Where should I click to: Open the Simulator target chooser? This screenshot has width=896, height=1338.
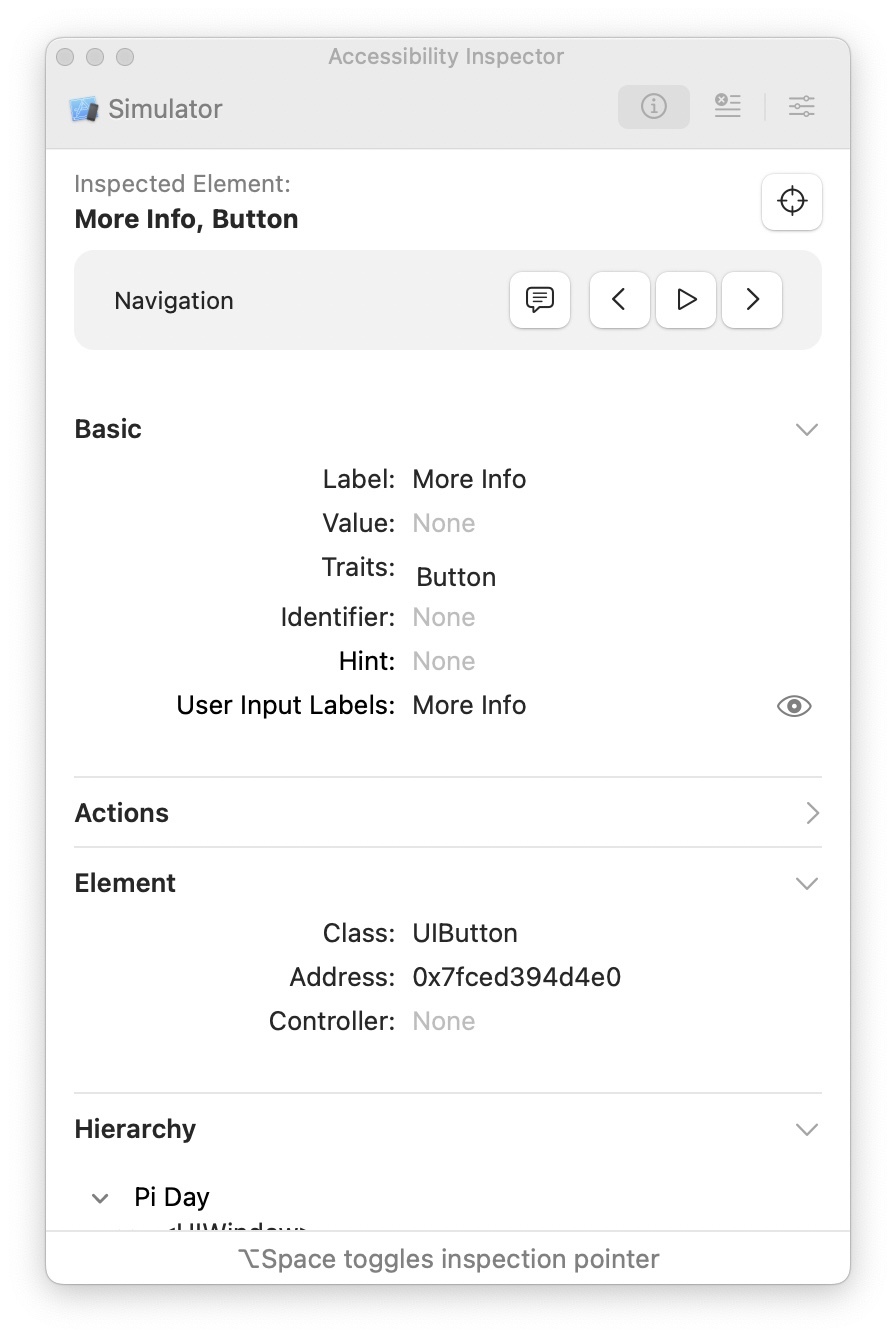(165, 109)
